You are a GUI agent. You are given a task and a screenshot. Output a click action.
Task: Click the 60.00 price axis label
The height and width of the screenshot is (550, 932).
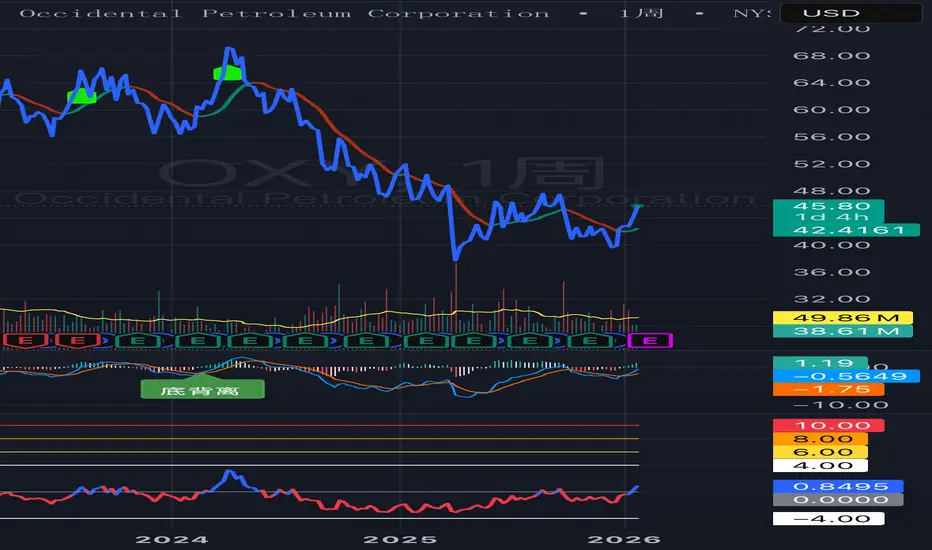pyautogui.click(x=832, y=110)
